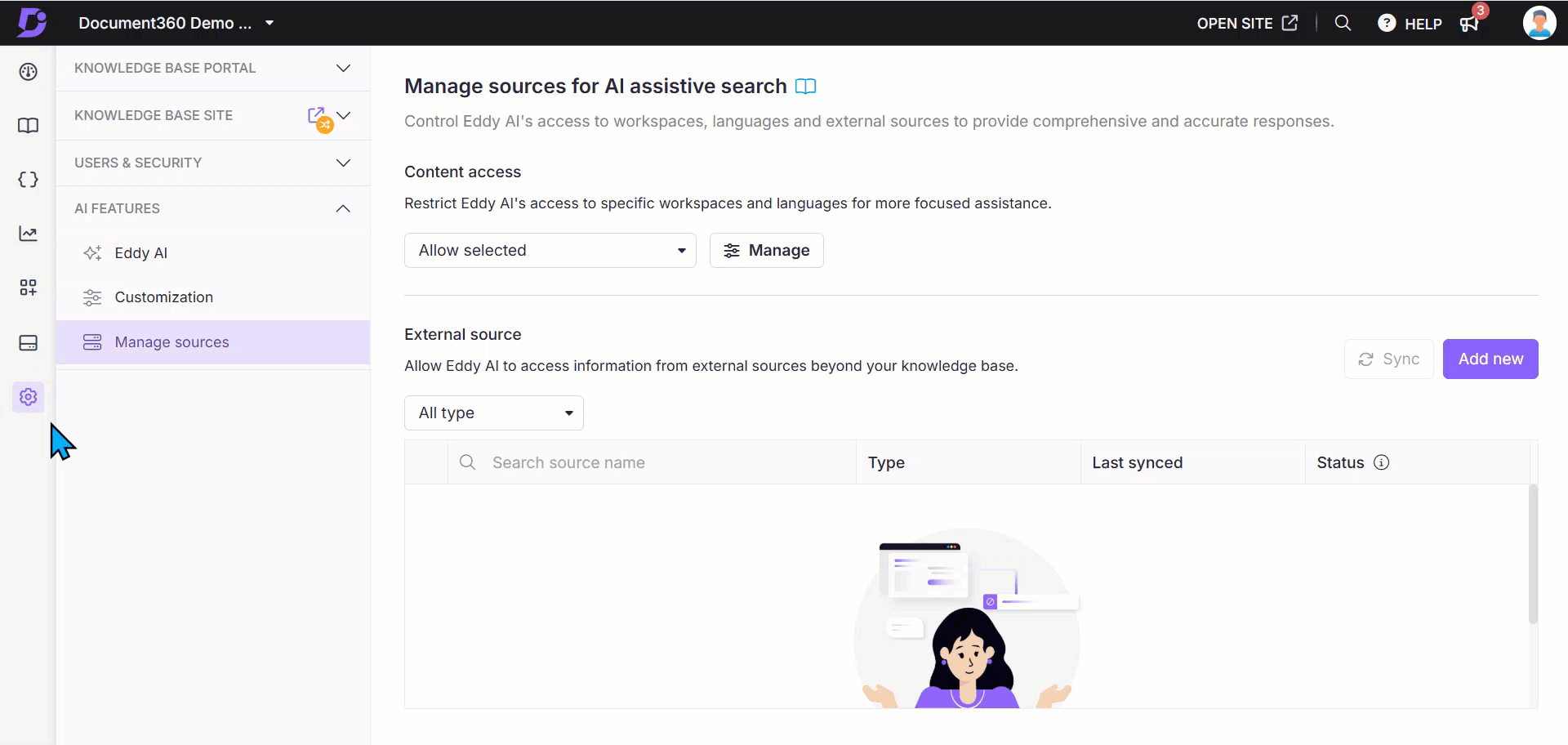The image size is (1568, 745).
Task: Click the Sync button
Action: (1389, 359)
